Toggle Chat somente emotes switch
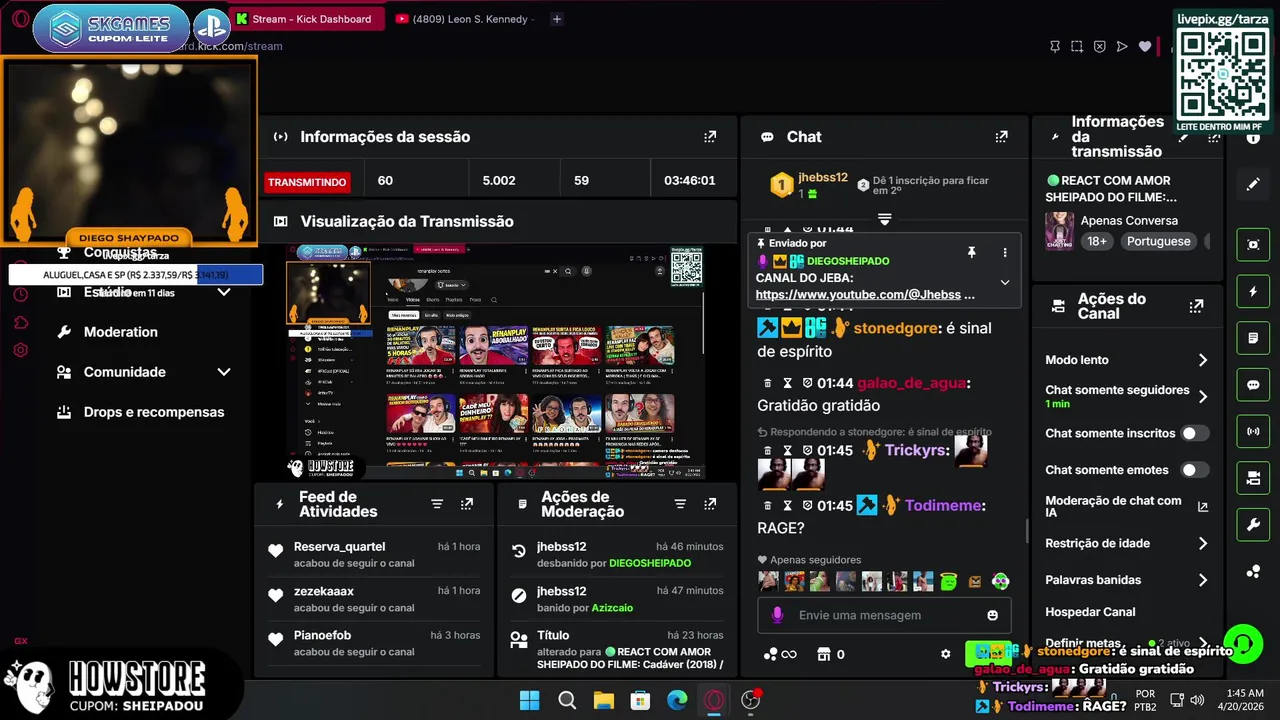1280x720 pixels. point(1195,470)
